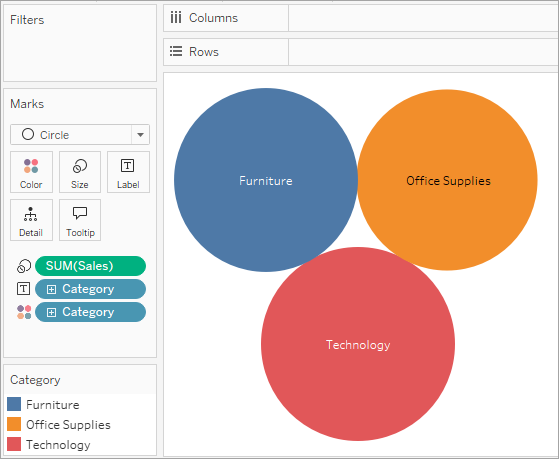Image resolution: width=559 pixels, height=459 pixels.
Task: Open the Tooltip card in Marks
Action: coord(80,220)
